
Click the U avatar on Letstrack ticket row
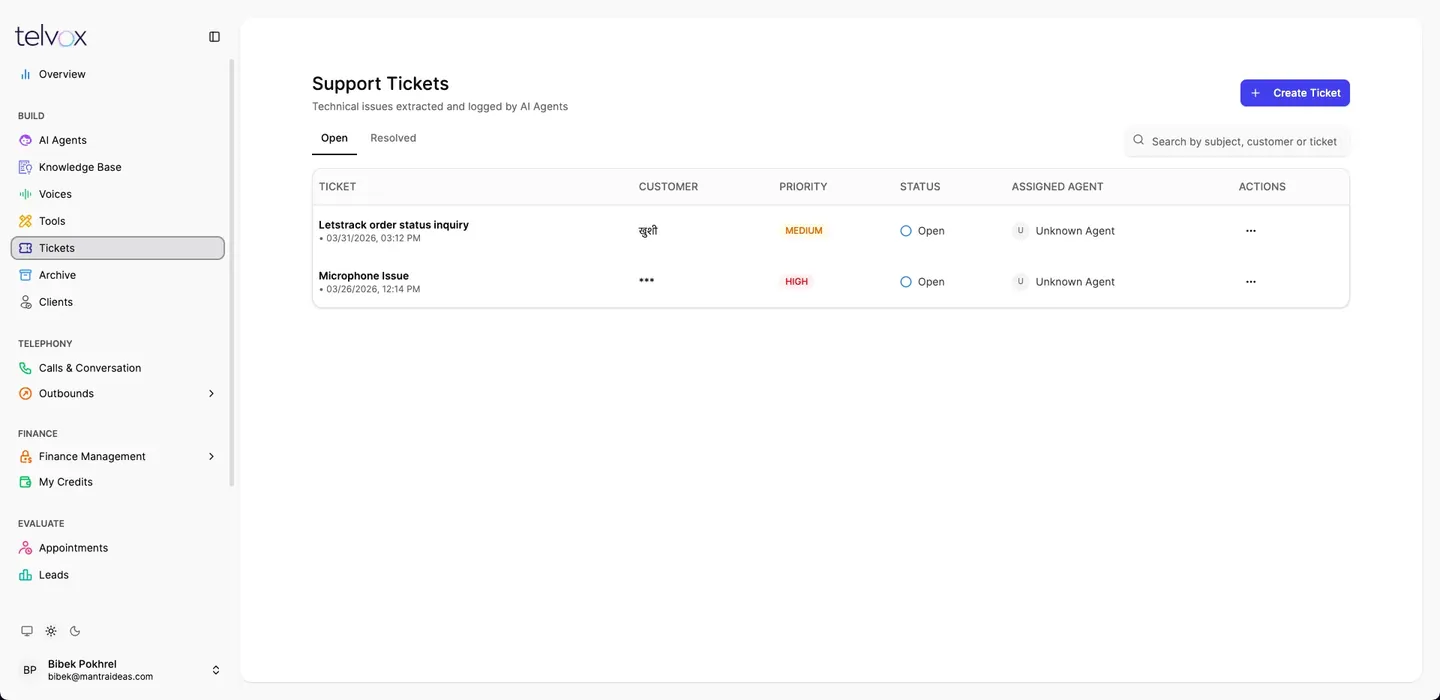(x=1020, y=231)
